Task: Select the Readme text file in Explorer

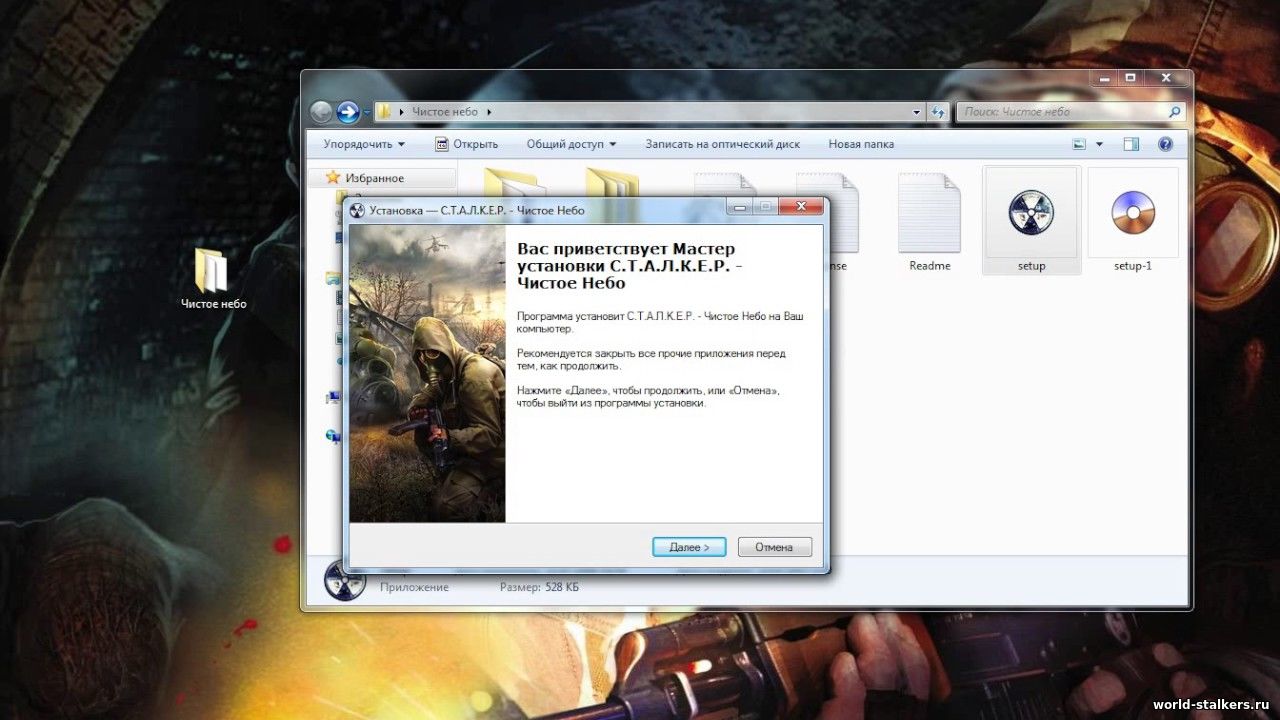Action: point(930,222)
